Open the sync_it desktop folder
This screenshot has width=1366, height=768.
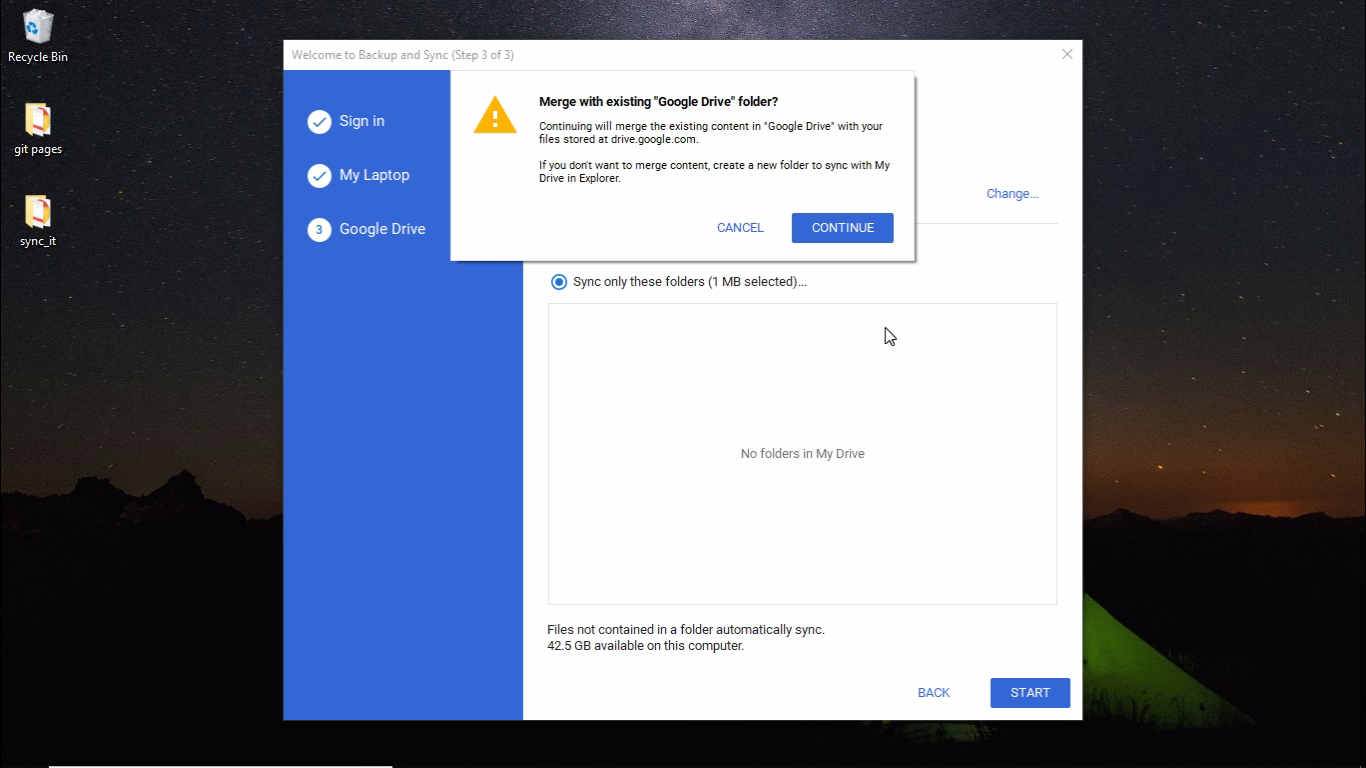37,212
